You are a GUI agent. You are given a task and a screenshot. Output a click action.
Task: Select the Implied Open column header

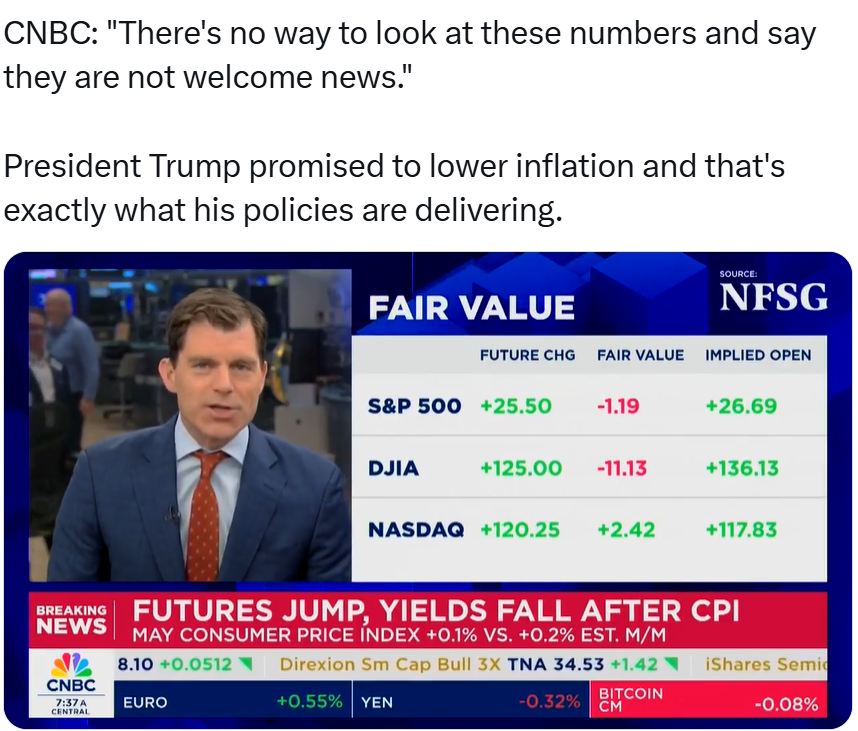(x=758, y=355)
